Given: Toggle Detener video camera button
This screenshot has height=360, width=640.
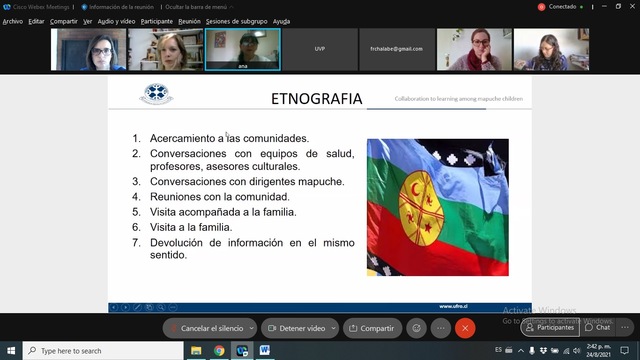Looking at the screenshot, I should pyautogui.click(x=296, y=328).
